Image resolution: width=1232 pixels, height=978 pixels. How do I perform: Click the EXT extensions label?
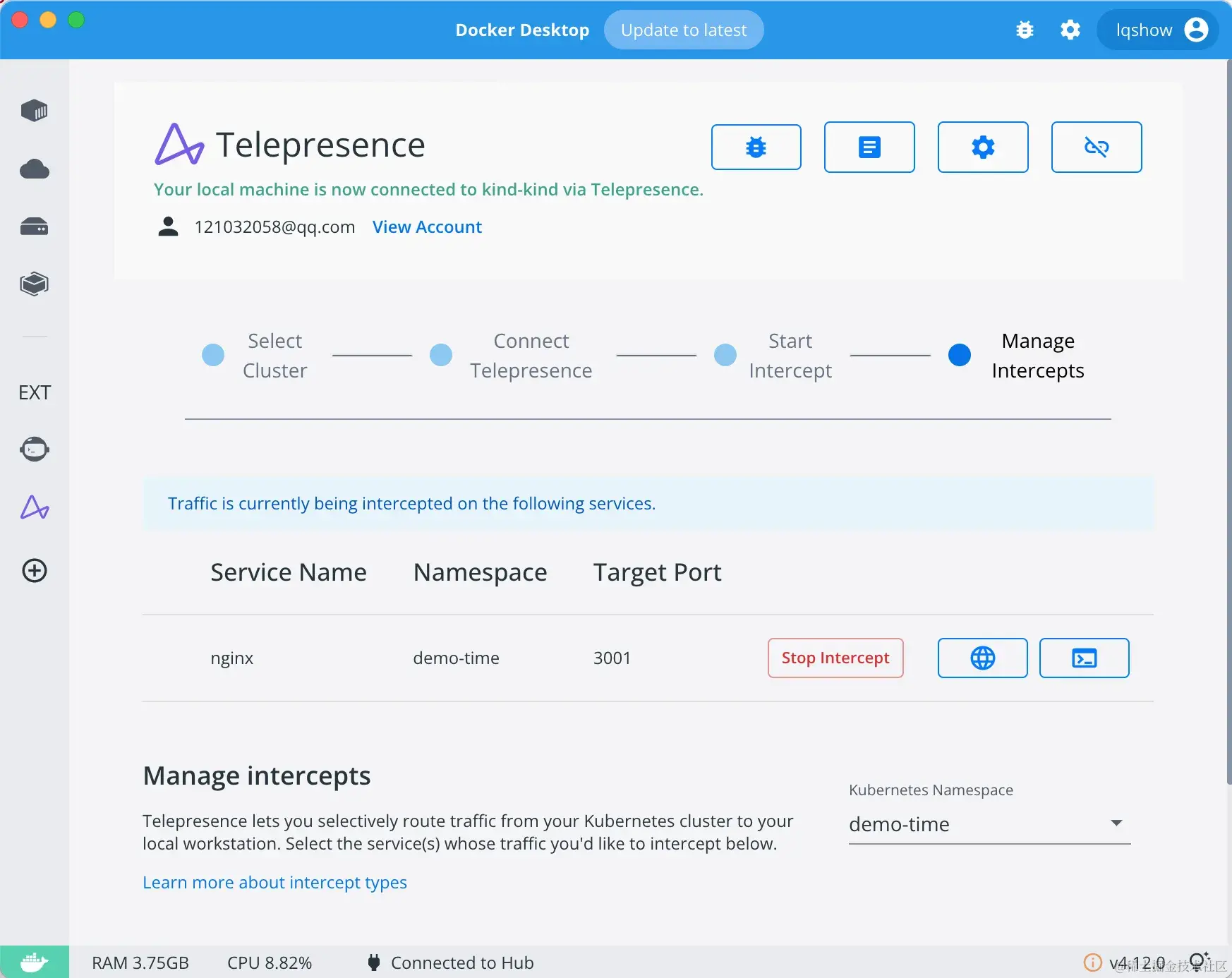click(x=34, y=392)
